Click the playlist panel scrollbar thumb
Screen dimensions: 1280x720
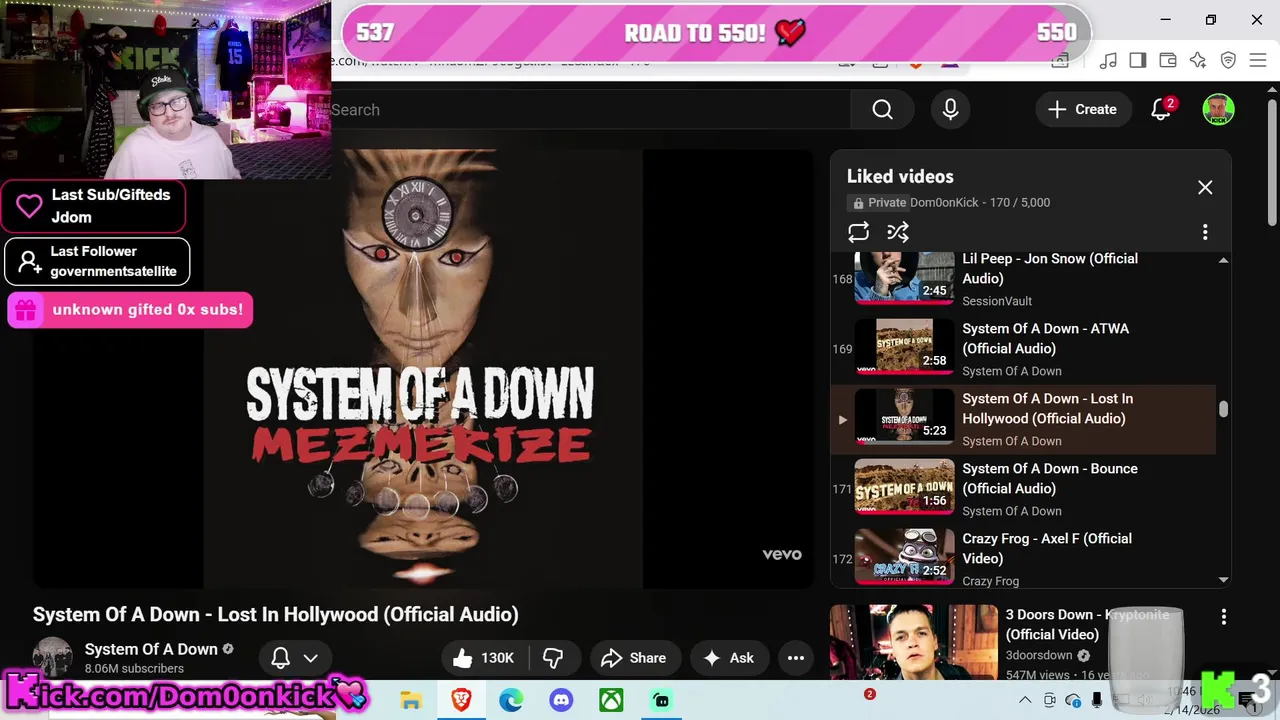tap(1223, 409)
